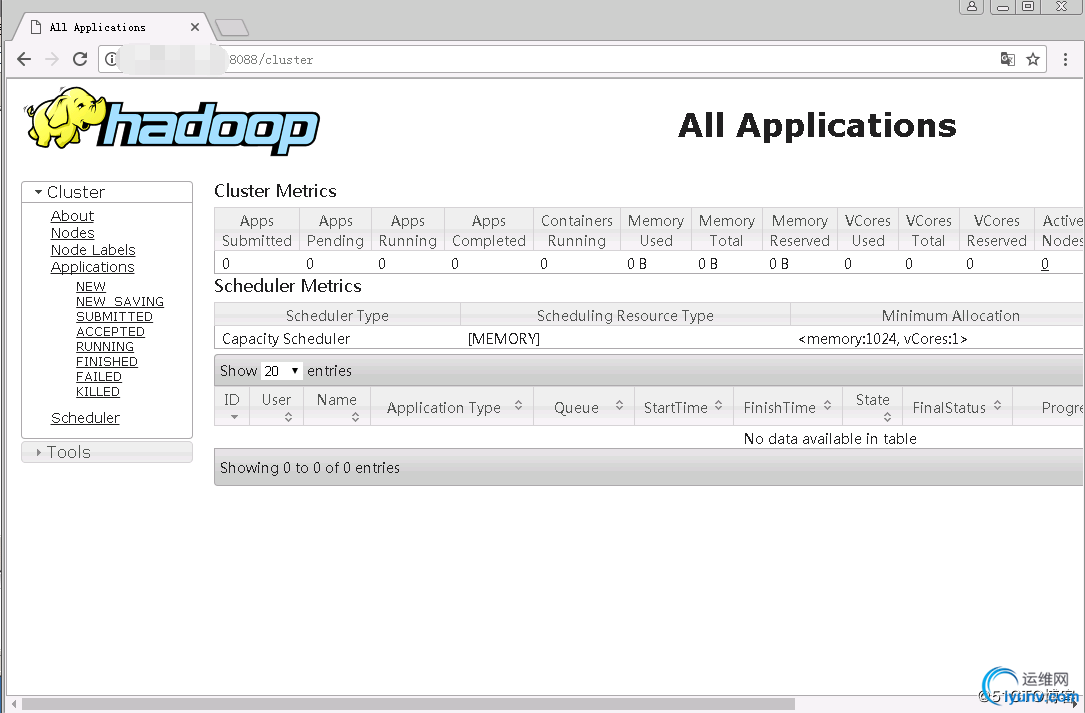Click the VCores Reserved column header
The width and height of the screenshot is (1085, 713).
point(996,231)
